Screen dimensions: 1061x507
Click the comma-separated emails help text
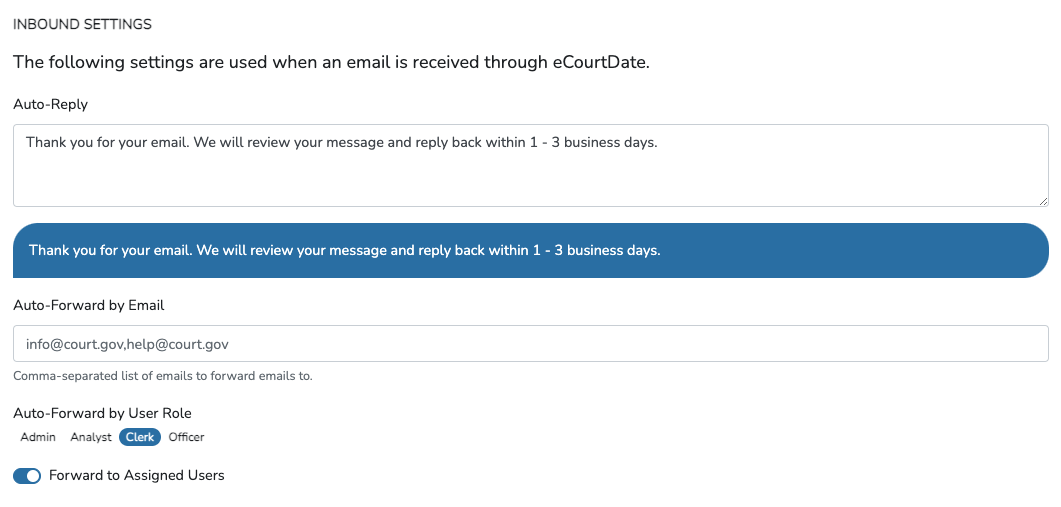pyautogui.click(x=162, y=377)
